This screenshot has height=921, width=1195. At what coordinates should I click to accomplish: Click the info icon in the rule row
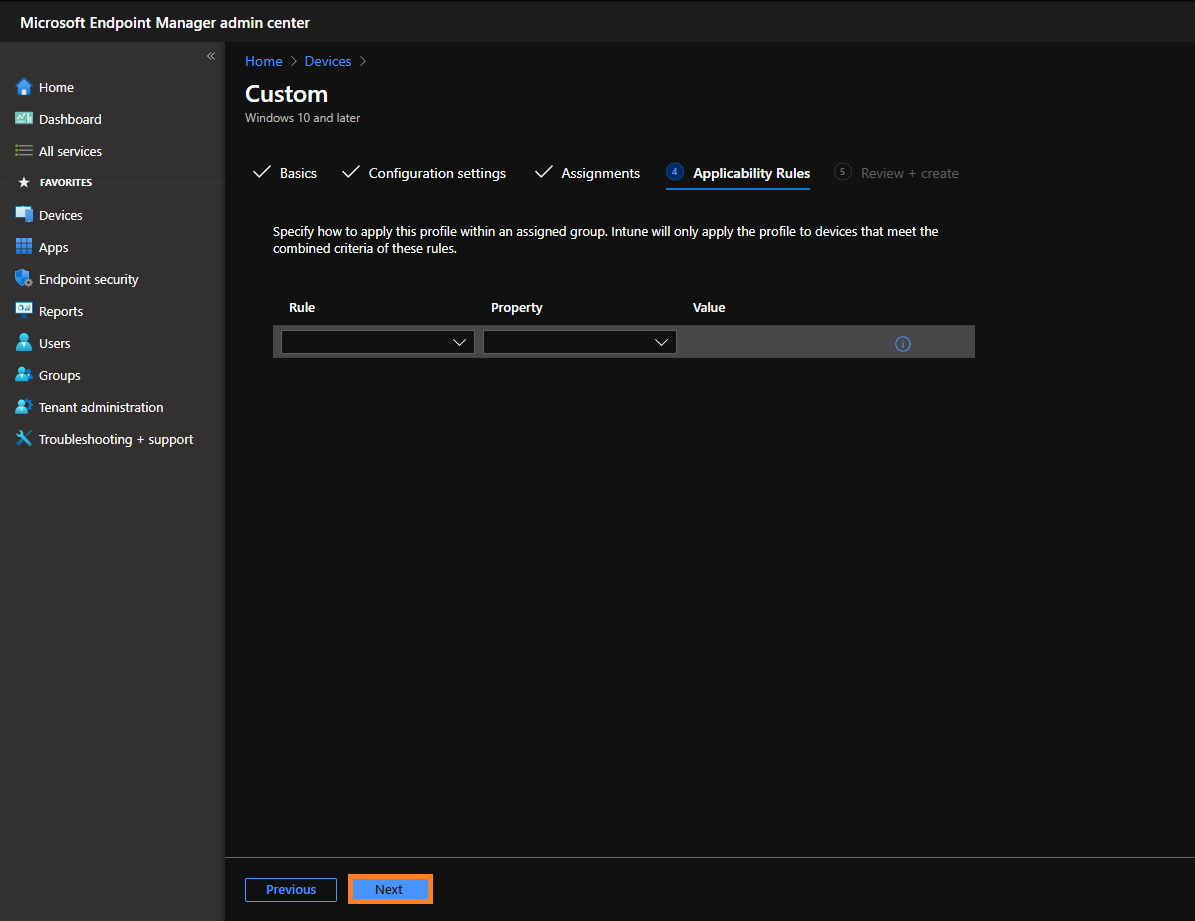902,344
